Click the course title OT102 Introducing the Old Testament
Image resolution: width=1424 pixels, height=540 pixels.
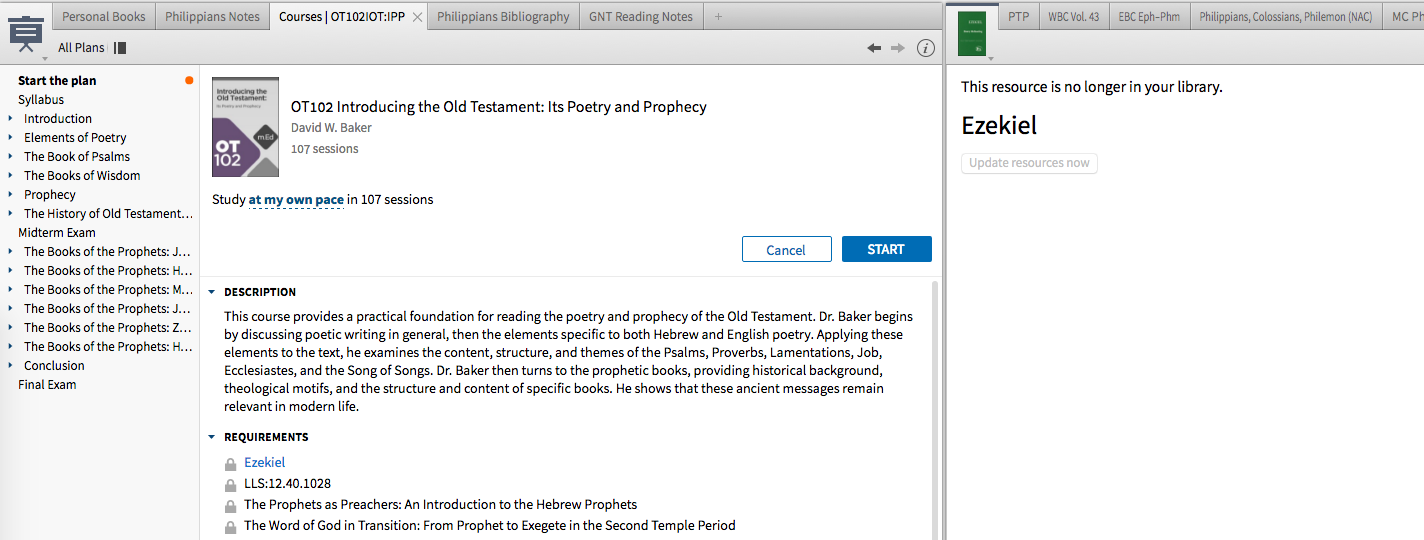coord(499,107)
